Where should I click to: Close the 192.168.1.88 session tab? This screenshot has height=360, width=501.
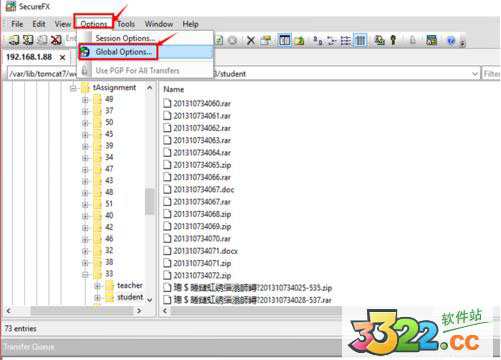pyautogui.click(x=62, y=57)
